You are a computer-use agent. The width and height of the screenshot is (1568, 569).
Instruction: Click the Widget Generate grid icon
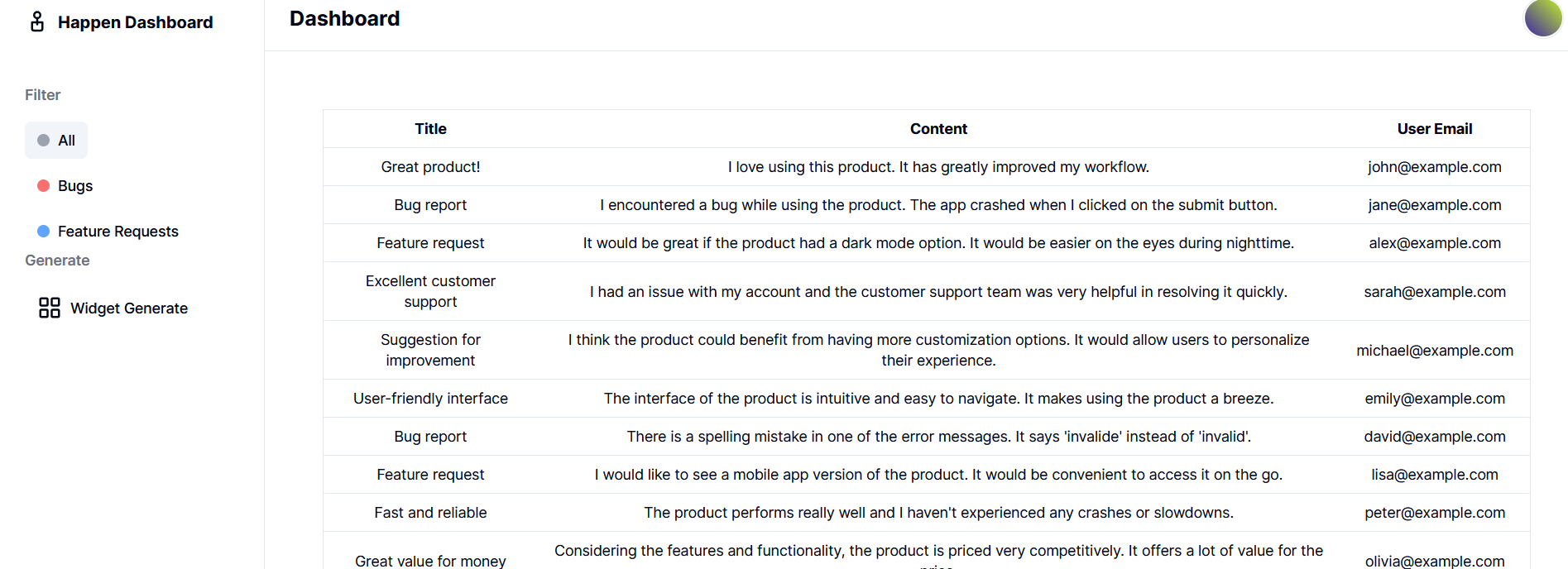[50, 308]
